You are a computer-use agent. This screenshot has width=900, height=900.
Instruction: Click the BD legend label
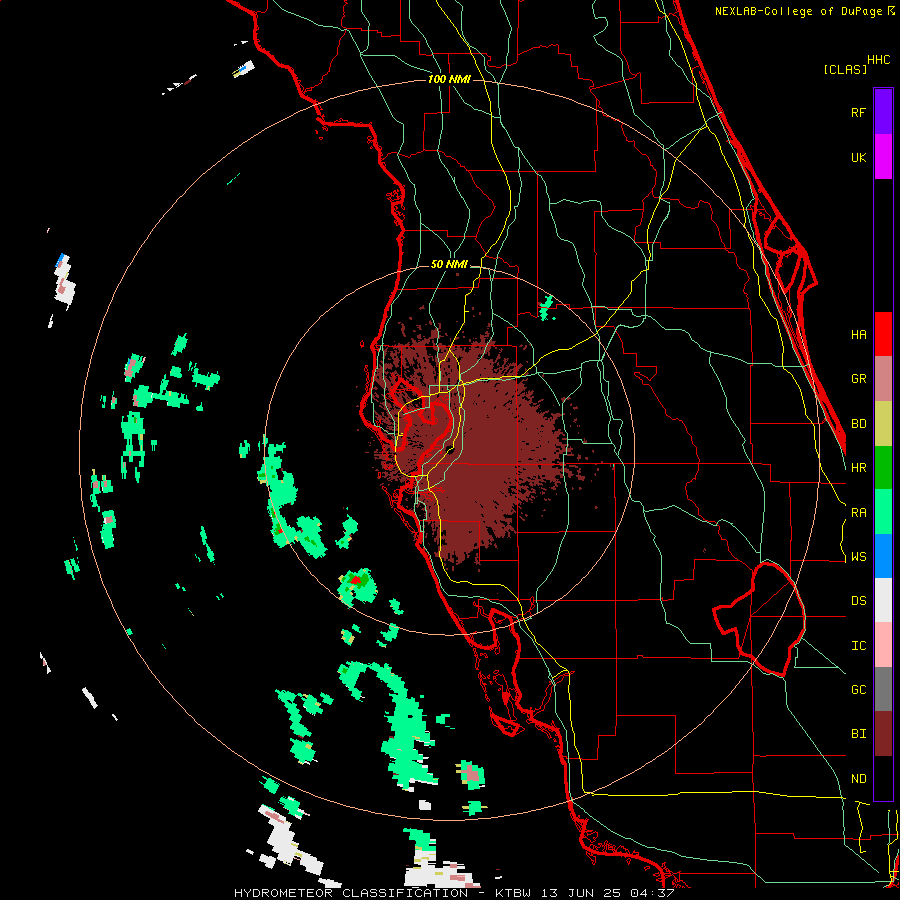click(858, 424)
